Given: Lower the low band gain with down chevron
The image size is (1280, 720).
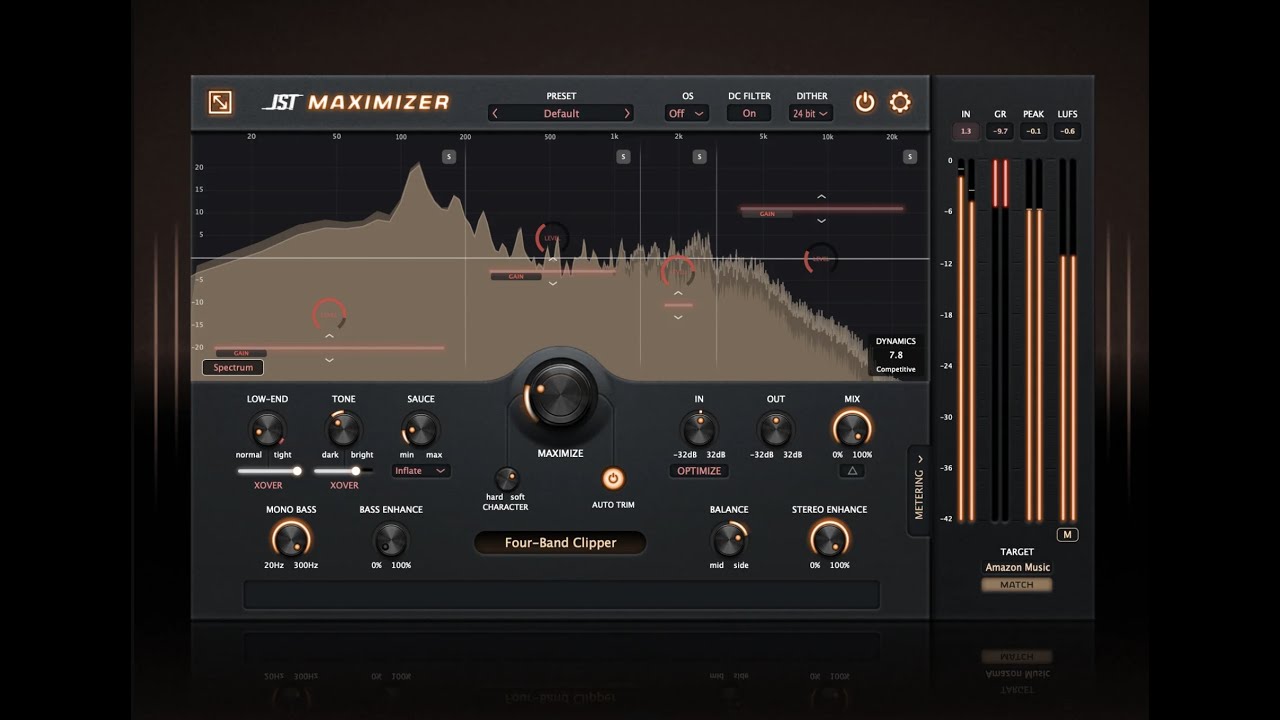Looking at the screenshot, I should pyautogui.click(x=329, y=360).
